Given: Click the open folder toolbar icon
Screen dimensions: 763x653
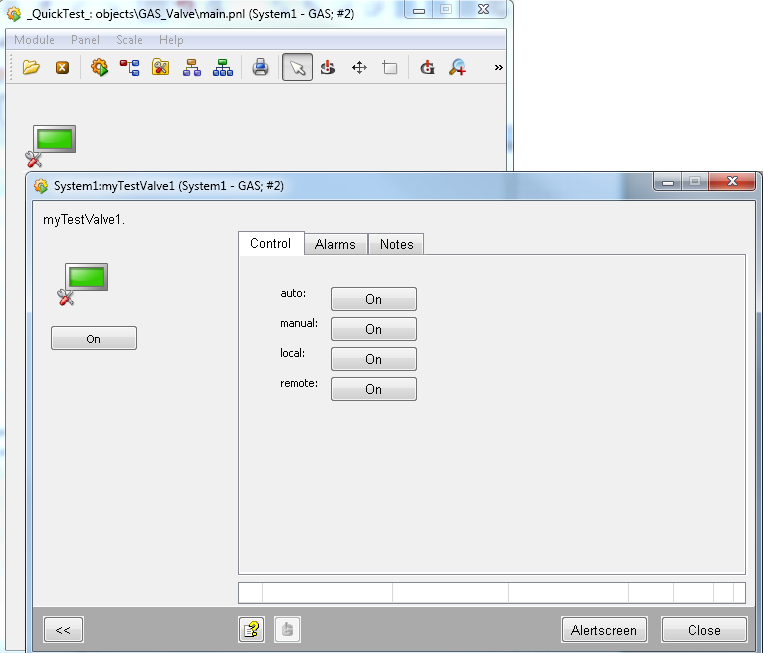Looking at the screenshot, I should pos(31,68).
